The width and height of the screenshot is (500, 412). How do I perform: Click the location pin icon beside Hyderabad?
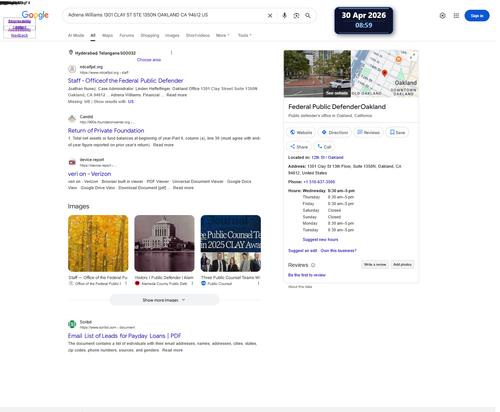pyautogui.click(x=71, y=52)
